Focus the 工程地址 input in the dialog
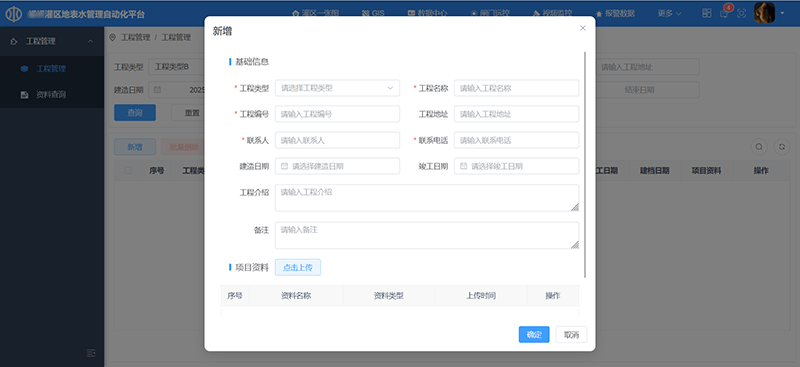 click(x=516, y=114)
